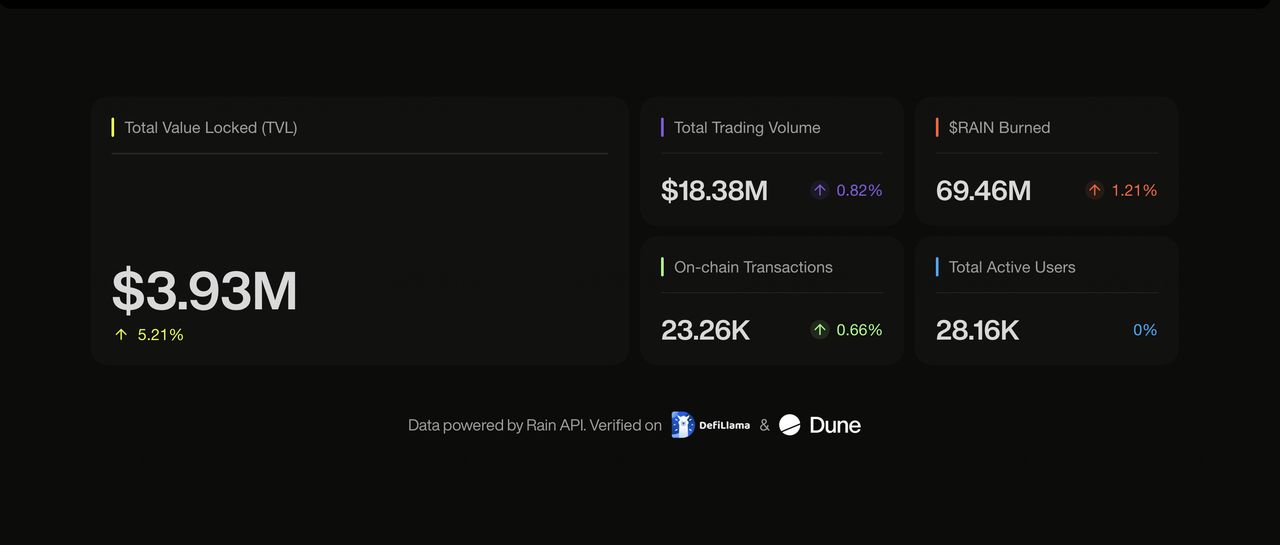Click the $3.93M TVL value
1280x545 pixels.
[x=204, y=291]
